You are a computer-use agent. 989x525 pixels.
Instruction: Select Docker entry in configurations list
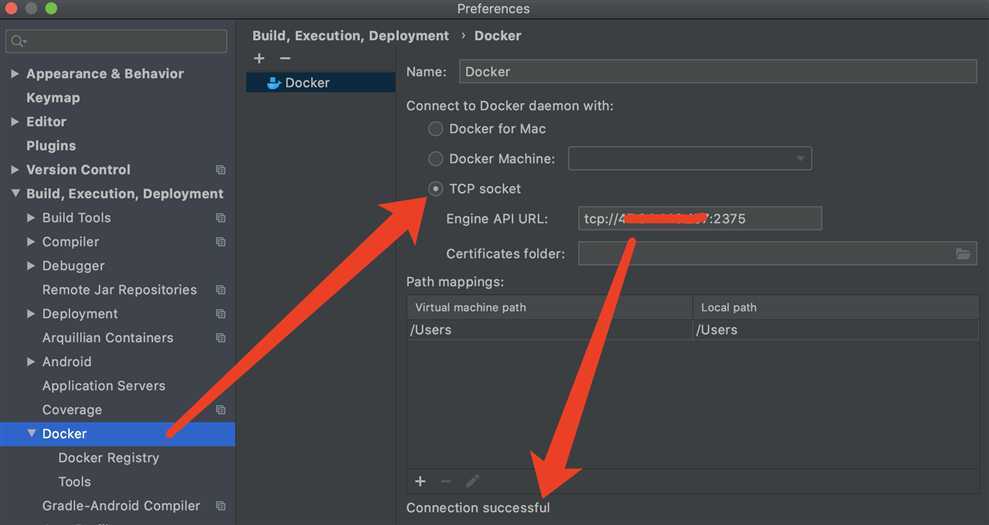320,83
